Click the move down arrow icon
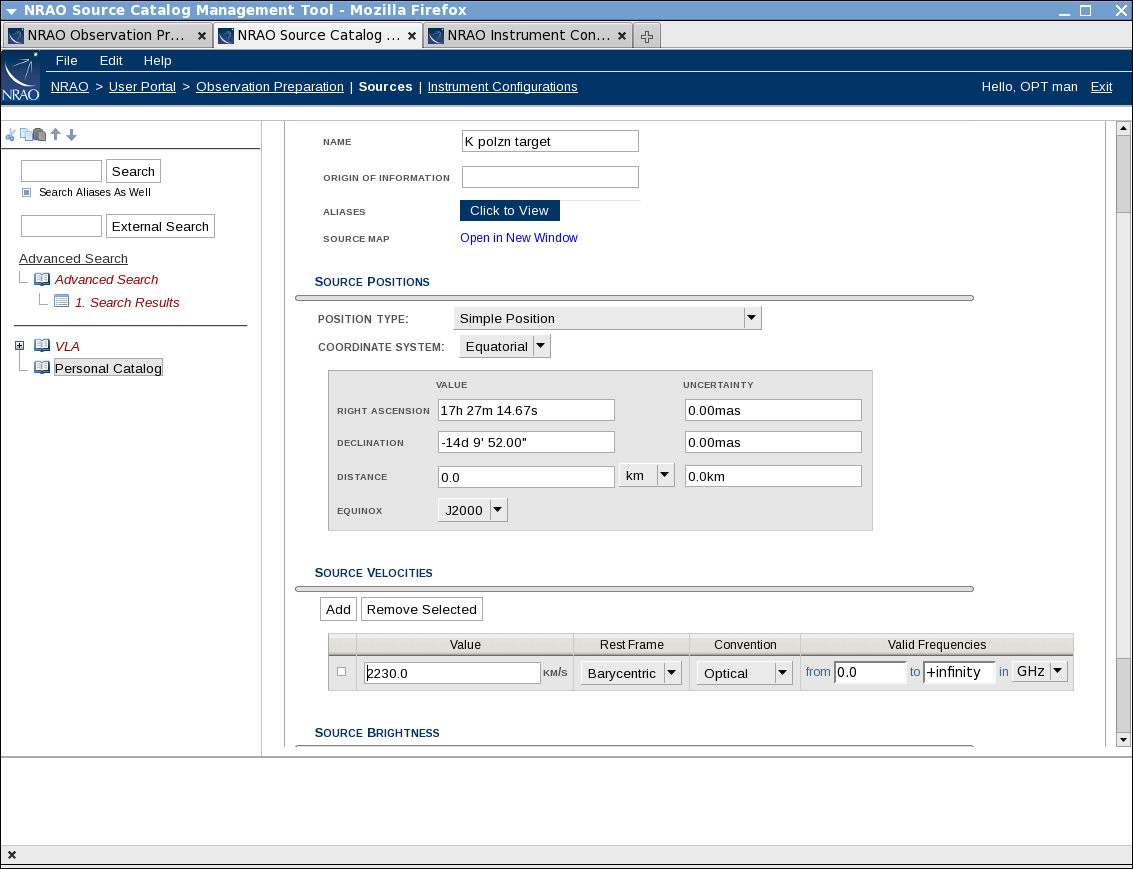Screen dimensions: 1133x869 tap(71, 135)
